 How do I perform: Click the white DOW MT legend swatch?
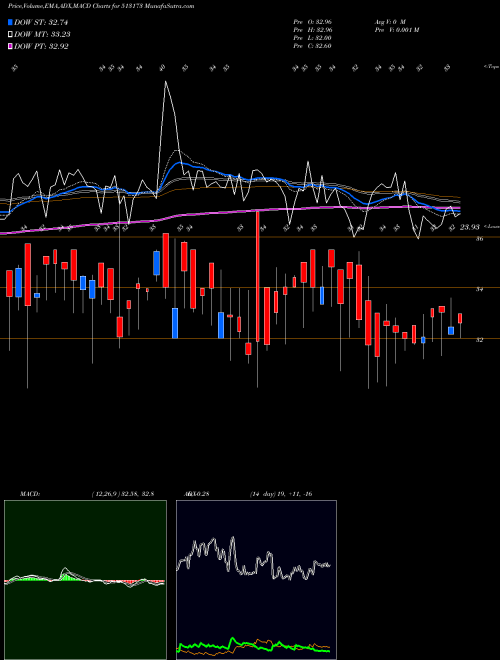[x=11, y=35]
